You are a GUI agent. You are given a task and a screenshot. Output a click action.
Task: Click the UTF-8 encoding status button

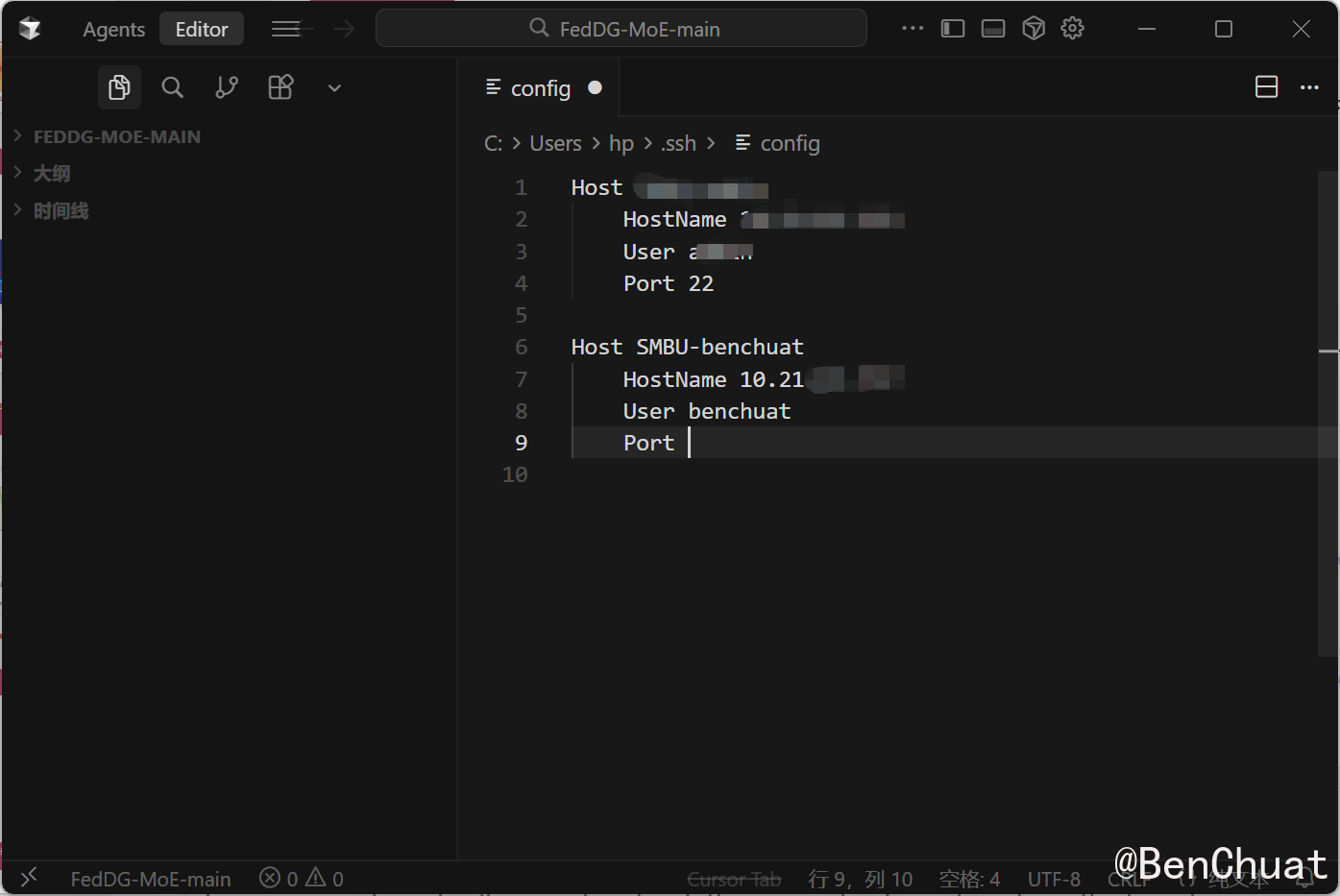tap(1054, 879)
